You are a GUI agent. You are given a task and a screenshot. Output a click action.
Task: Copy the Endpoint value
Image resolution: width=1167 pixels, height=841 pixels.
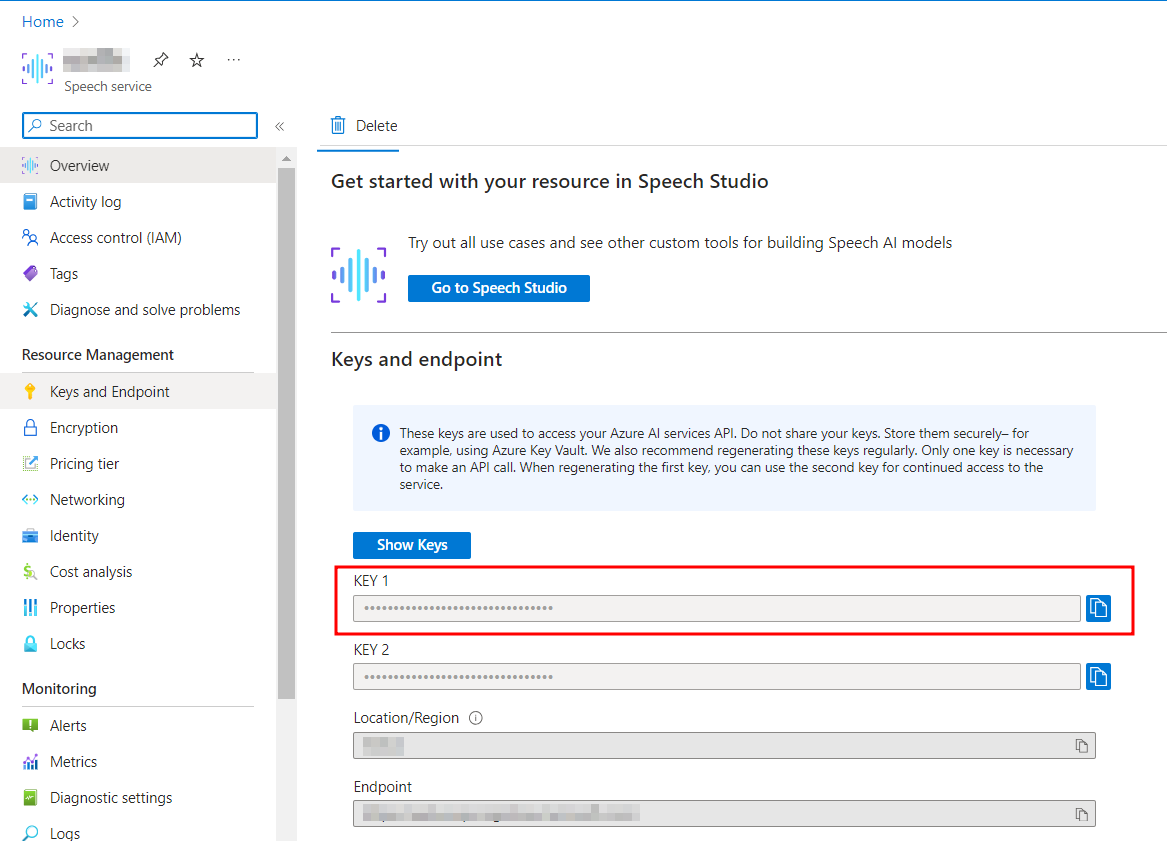click(1081, 814)
